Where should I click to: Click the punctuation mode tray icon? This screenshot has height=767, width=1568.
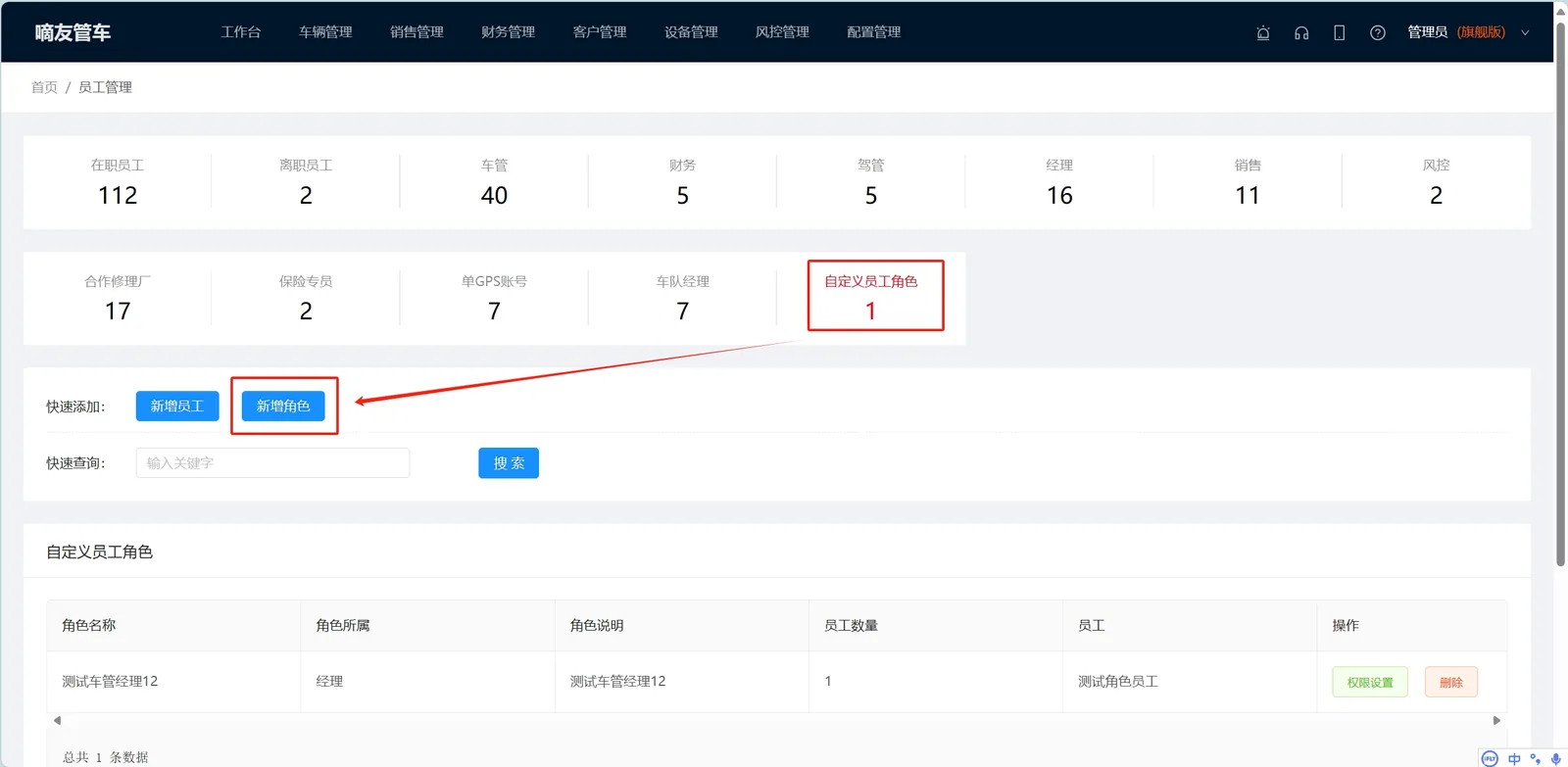pyautogui.click(x=1535, y=758)
